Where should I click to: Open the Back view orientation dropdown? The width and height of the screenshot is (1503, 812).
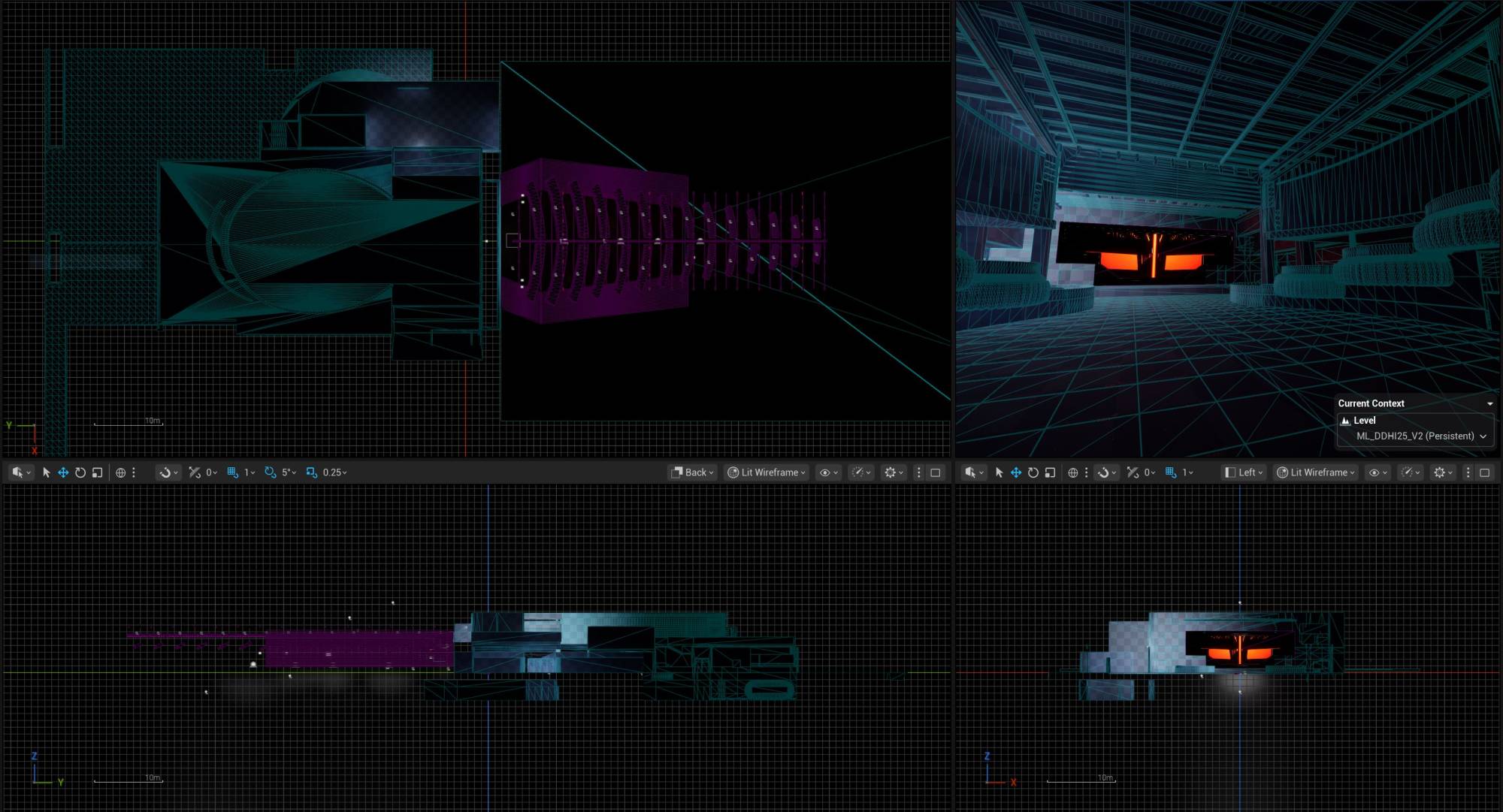click(x=692, y=472)
